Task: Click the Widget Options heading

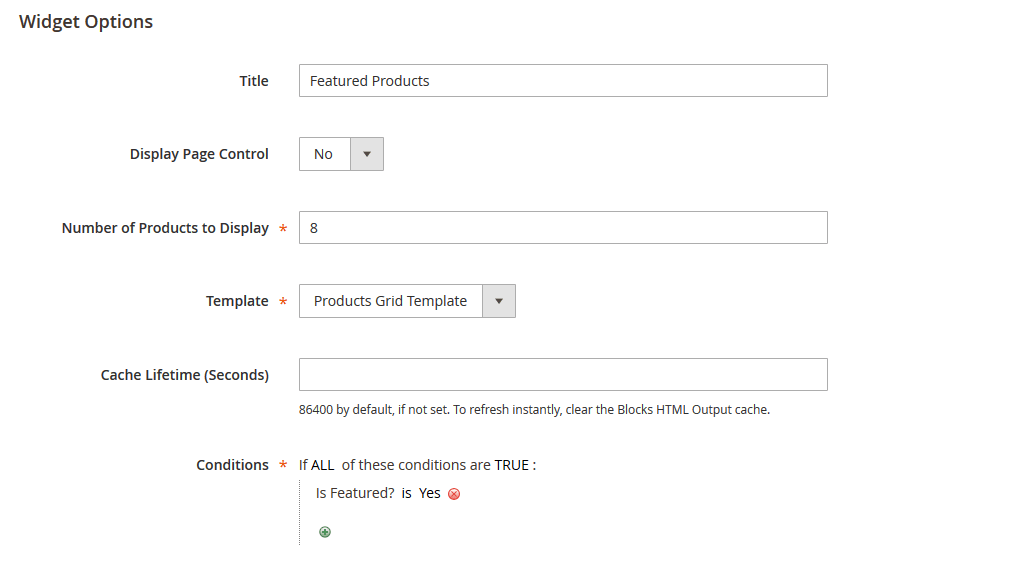Action: pyautogui.click(x=86, y=22)
